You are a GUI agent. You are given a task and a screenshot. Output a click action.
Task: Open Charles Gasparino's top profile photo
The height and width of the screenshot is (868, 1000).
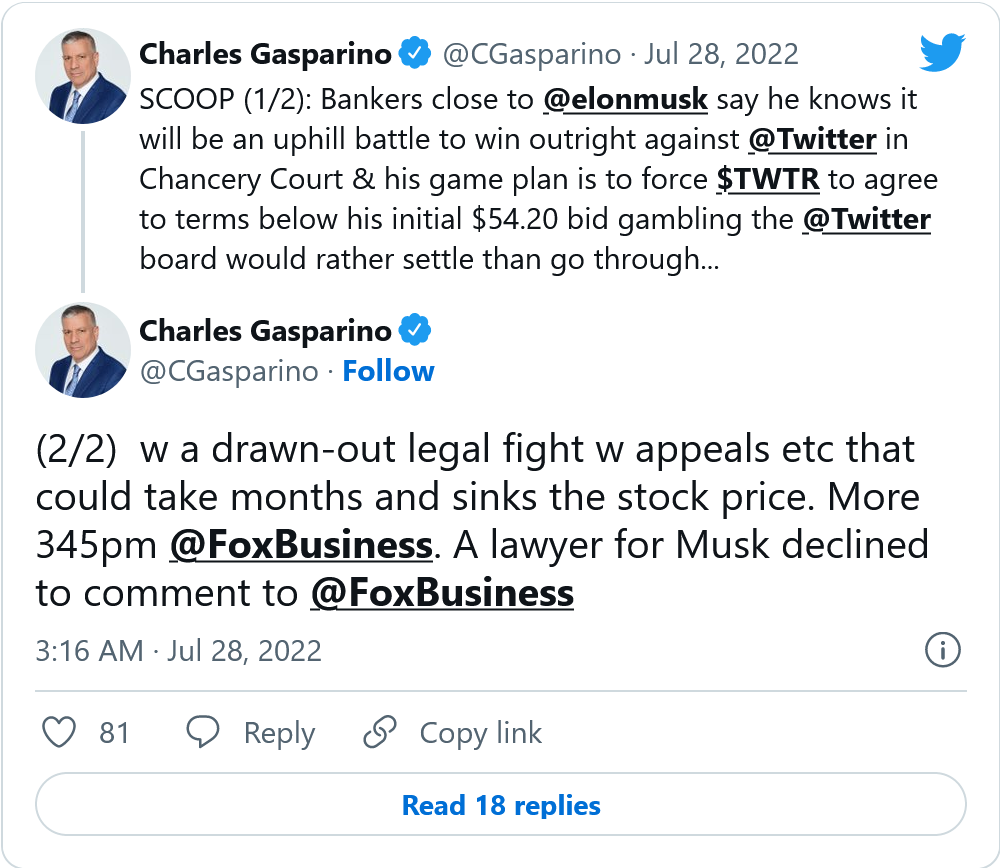(x=83, y=83)
